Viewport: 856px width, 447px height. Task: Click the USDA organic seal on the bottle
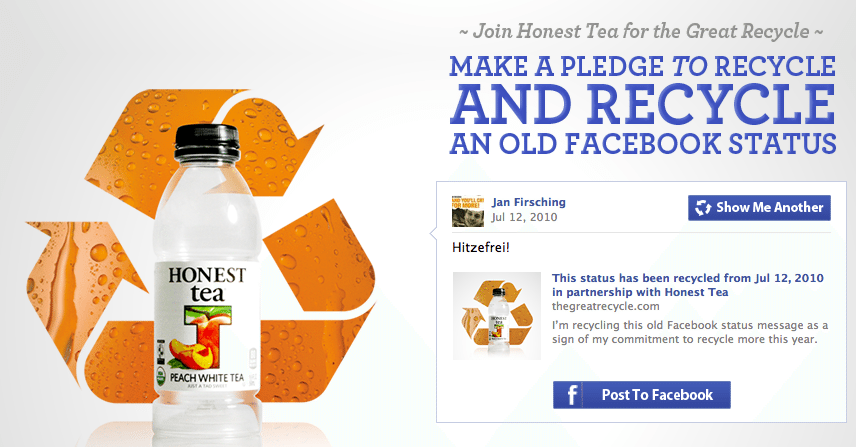[160, 378]
